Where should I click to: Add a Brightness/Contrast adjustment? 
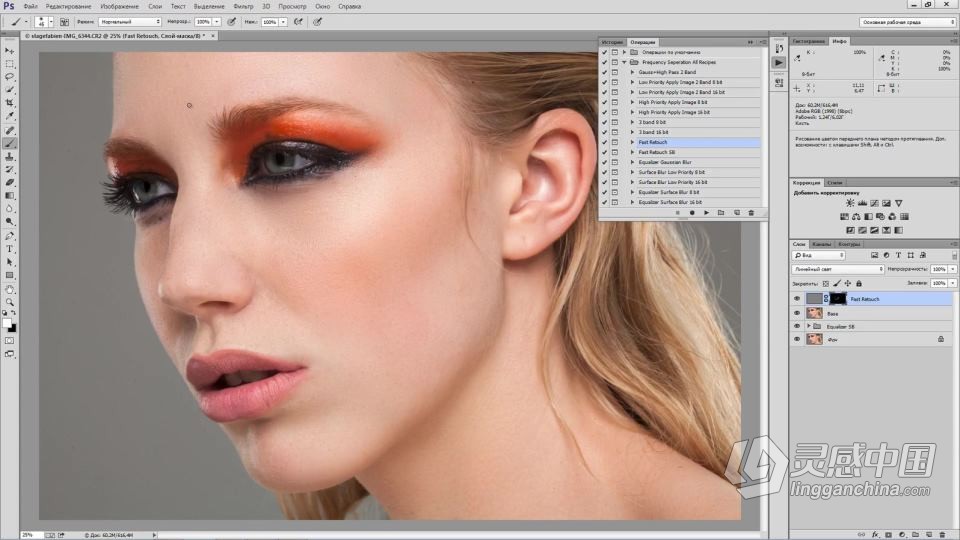click(x=850, y=203)
